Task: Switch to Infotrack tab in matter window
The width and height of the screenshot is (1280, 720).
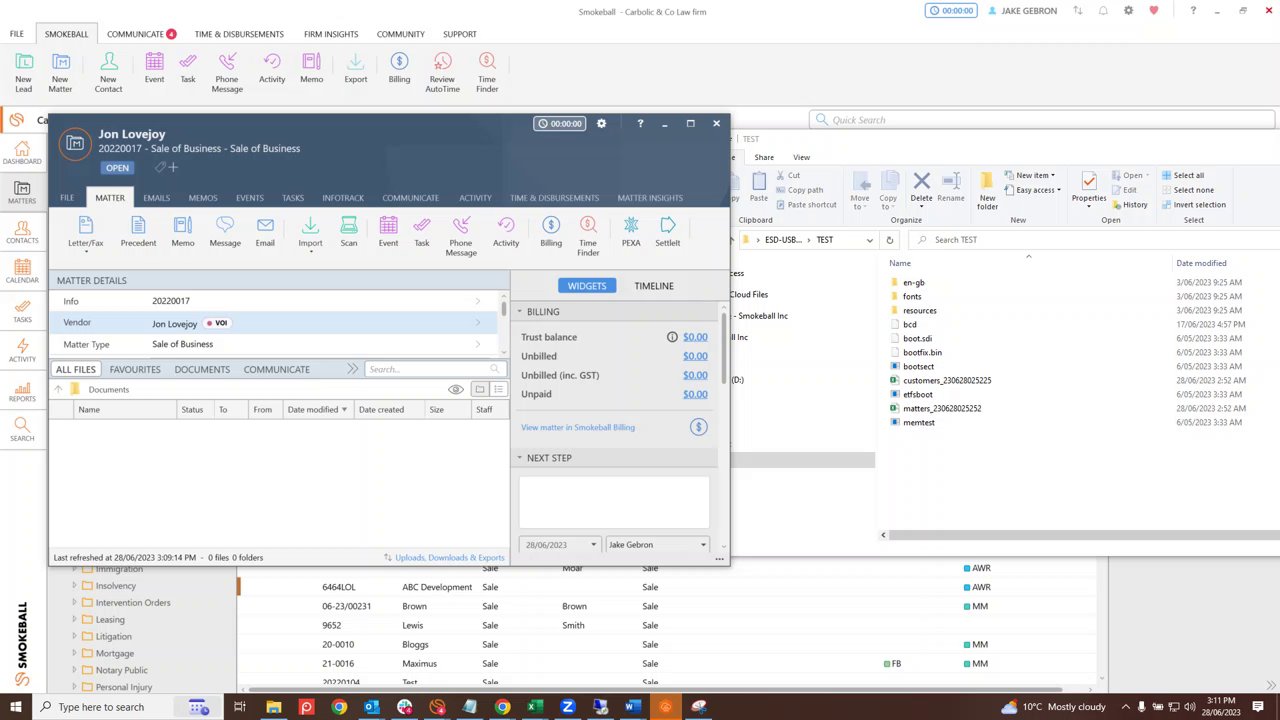Action: 343,198
